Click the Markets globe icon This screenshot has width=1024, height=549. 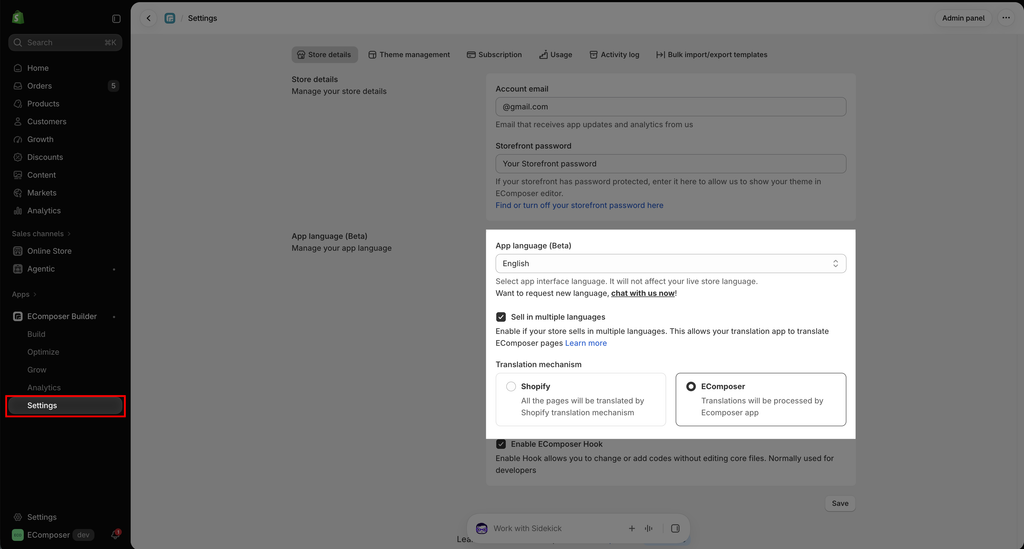click(x=18, y=193)
